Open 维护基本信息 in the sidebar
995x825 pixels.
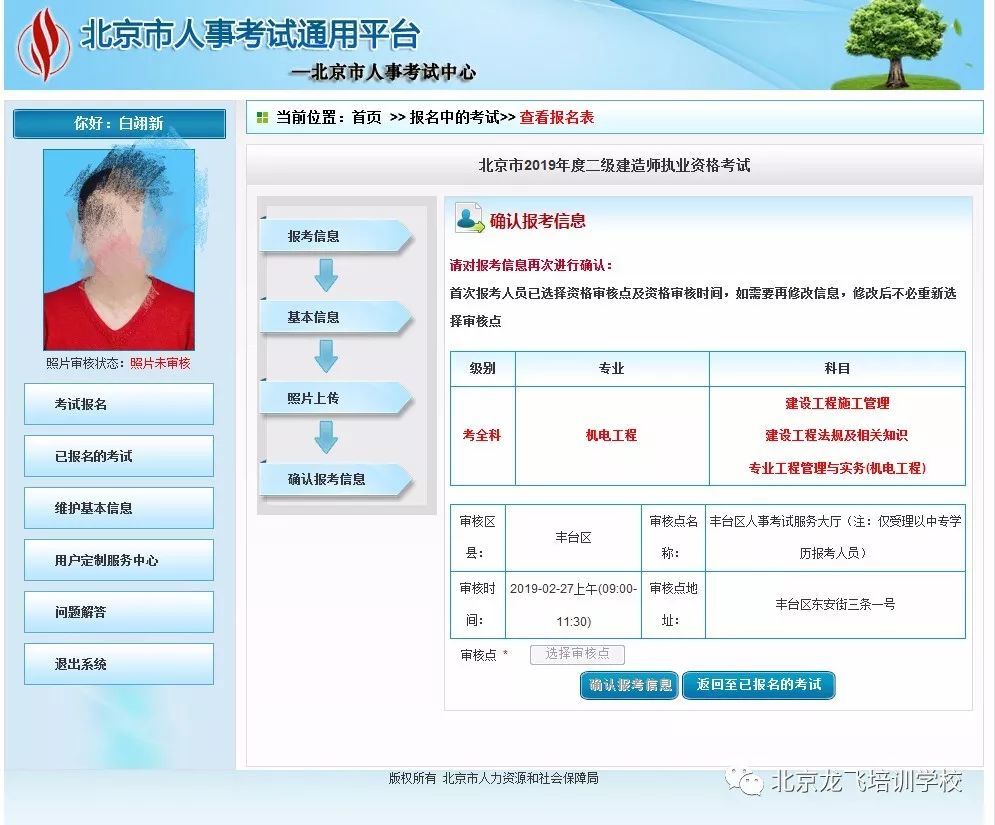pyautogui.click(x=119, y=508)
